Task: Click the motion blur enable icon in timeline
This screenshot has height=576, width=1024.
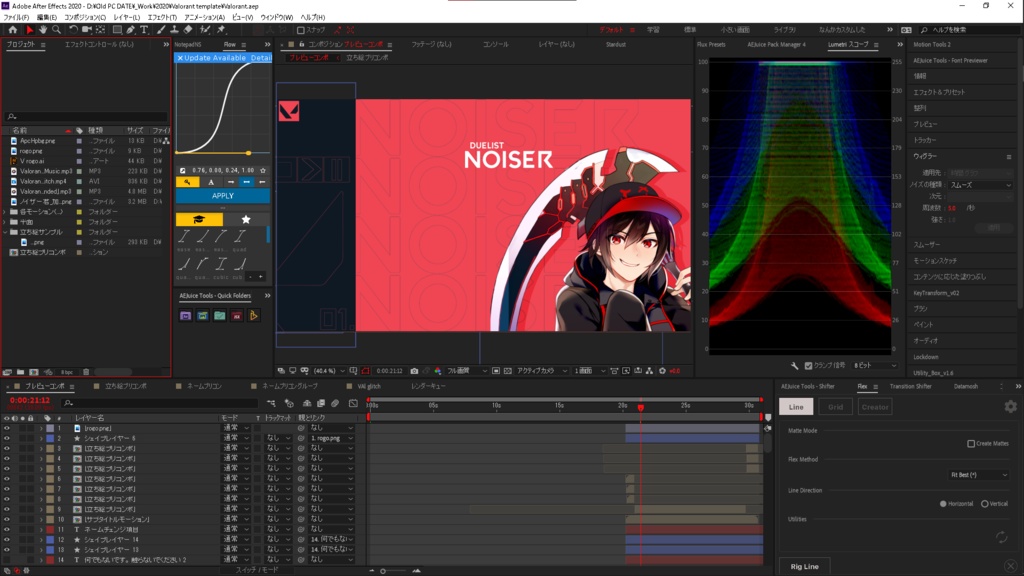Action: 335,404
